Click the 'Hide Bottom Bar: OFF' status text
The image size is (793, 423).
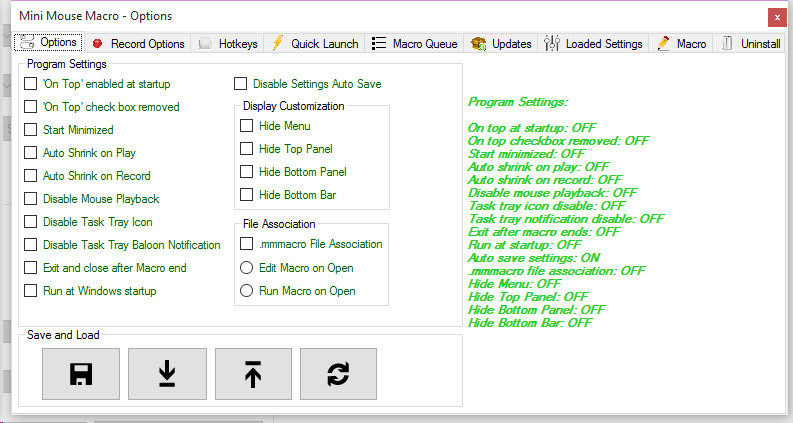(530, 323)
